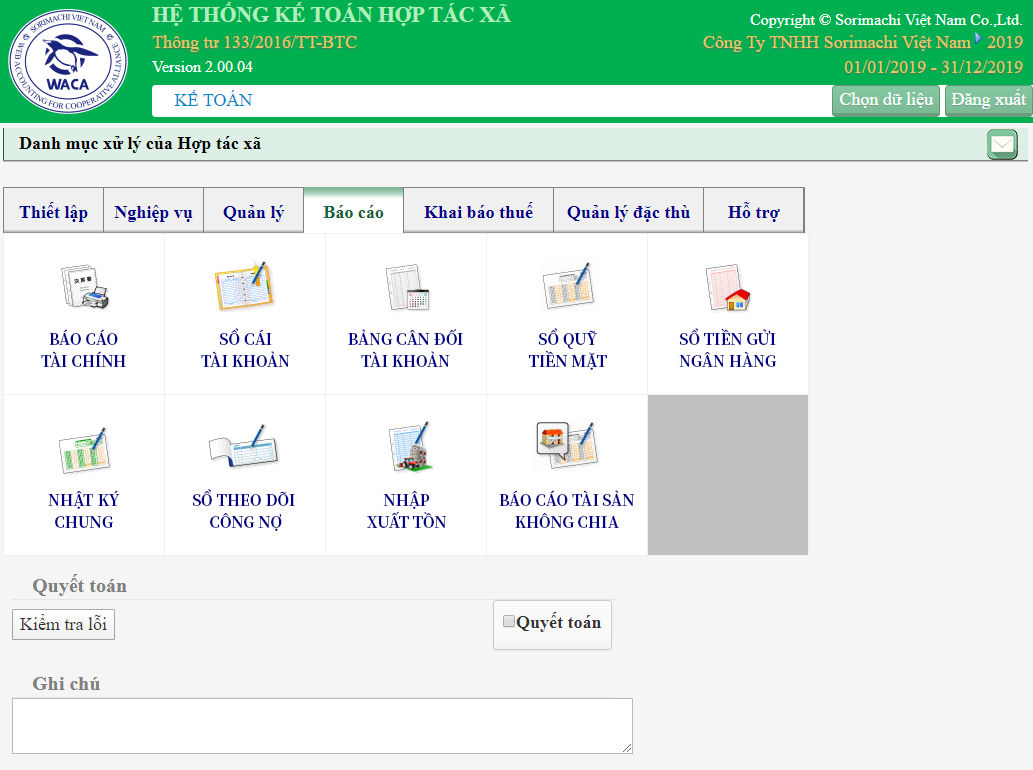Open the Khai báo thuế tab
The width and height of the screenshot is (1033, 770).
point(478,211)
